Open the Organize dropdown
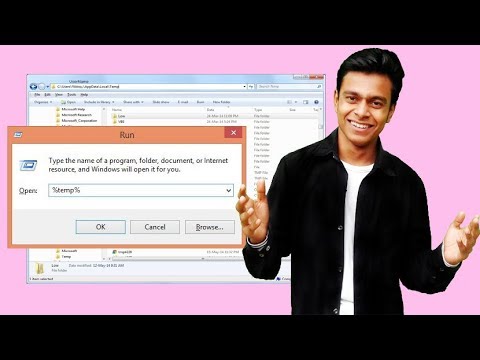This screenshot has width=480, height=360. click(x=43, y=102)
